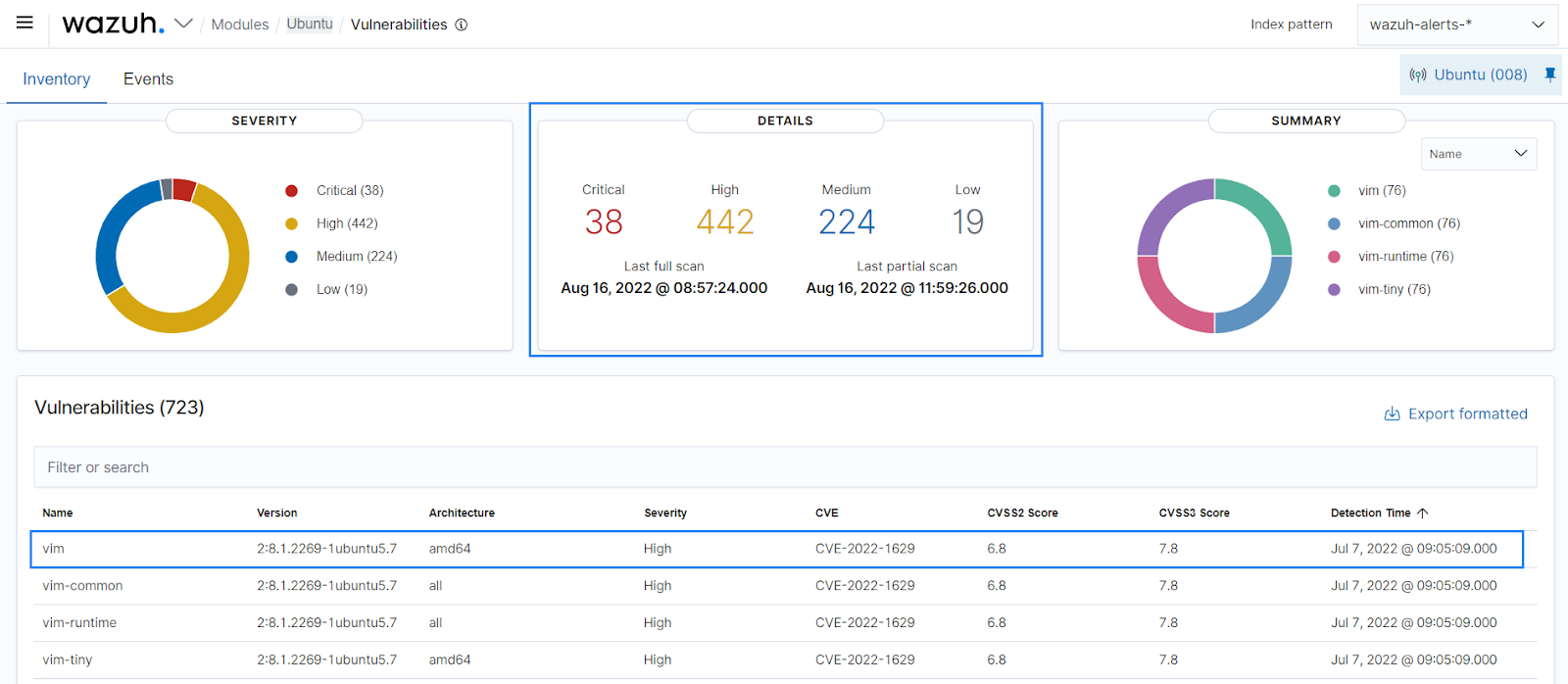Open the hamburger navigation menu

point(24,23)
